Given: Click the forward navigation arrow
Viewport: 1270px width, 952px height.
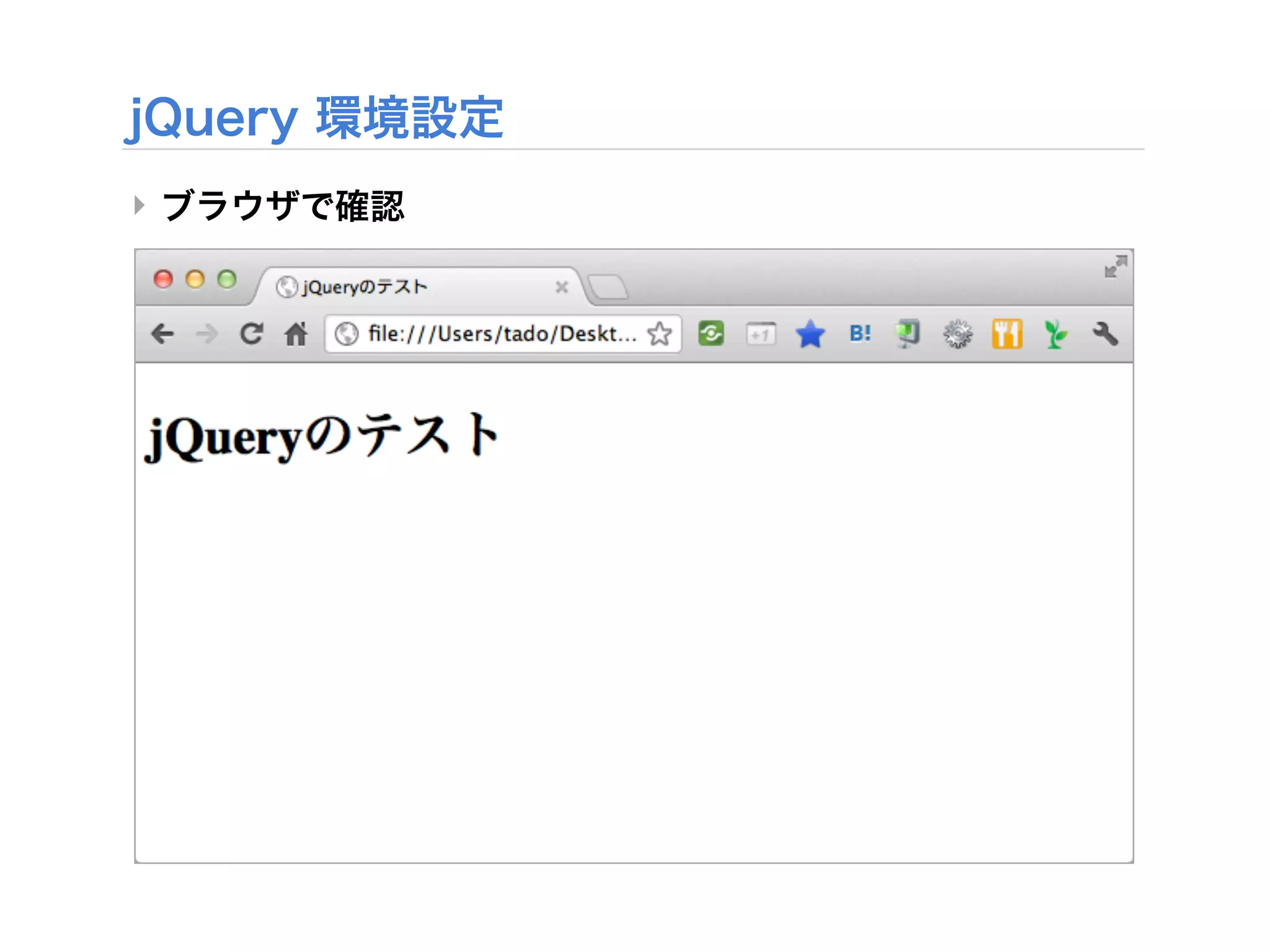Looking at the screenshot, I should [x=206, y=334].
